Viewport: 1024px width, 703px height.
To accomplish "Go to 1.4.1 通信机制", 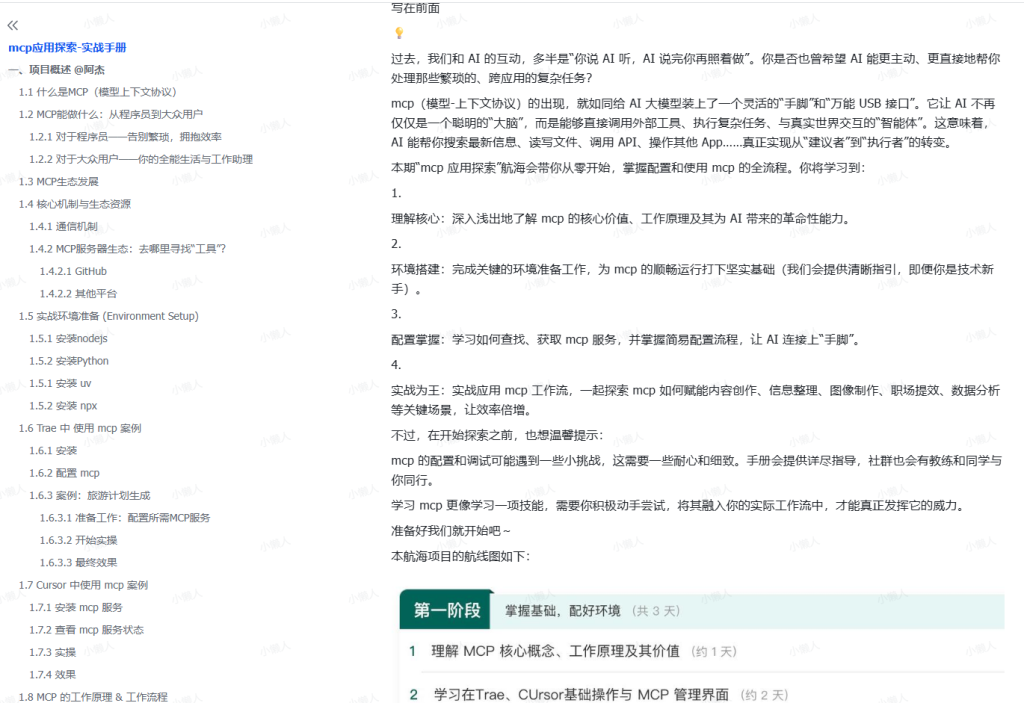I will point(63,226).
